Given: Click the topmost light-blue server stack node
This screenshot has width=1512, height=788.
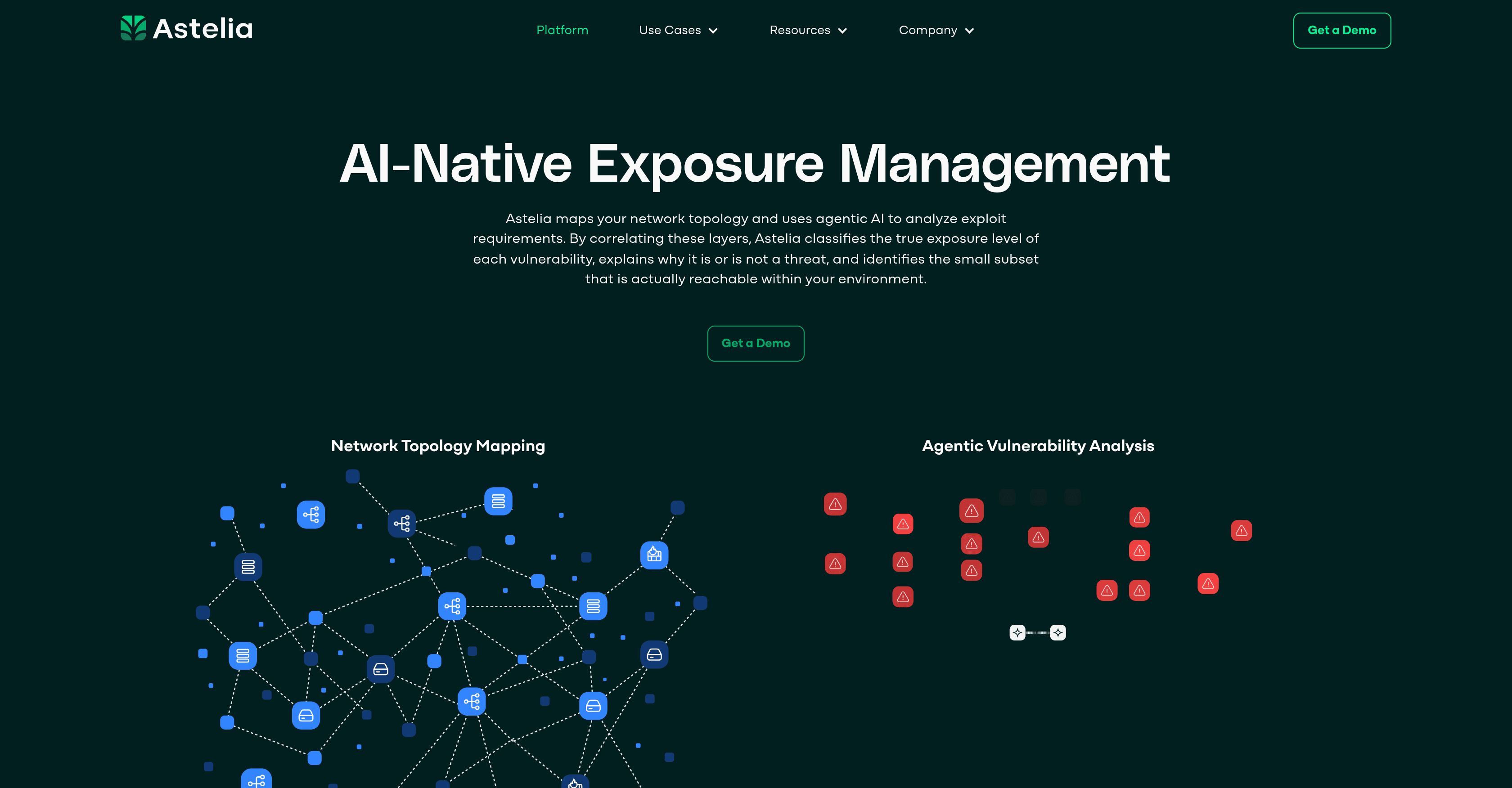Looking at the screenshot, I should tap(498, 501).
